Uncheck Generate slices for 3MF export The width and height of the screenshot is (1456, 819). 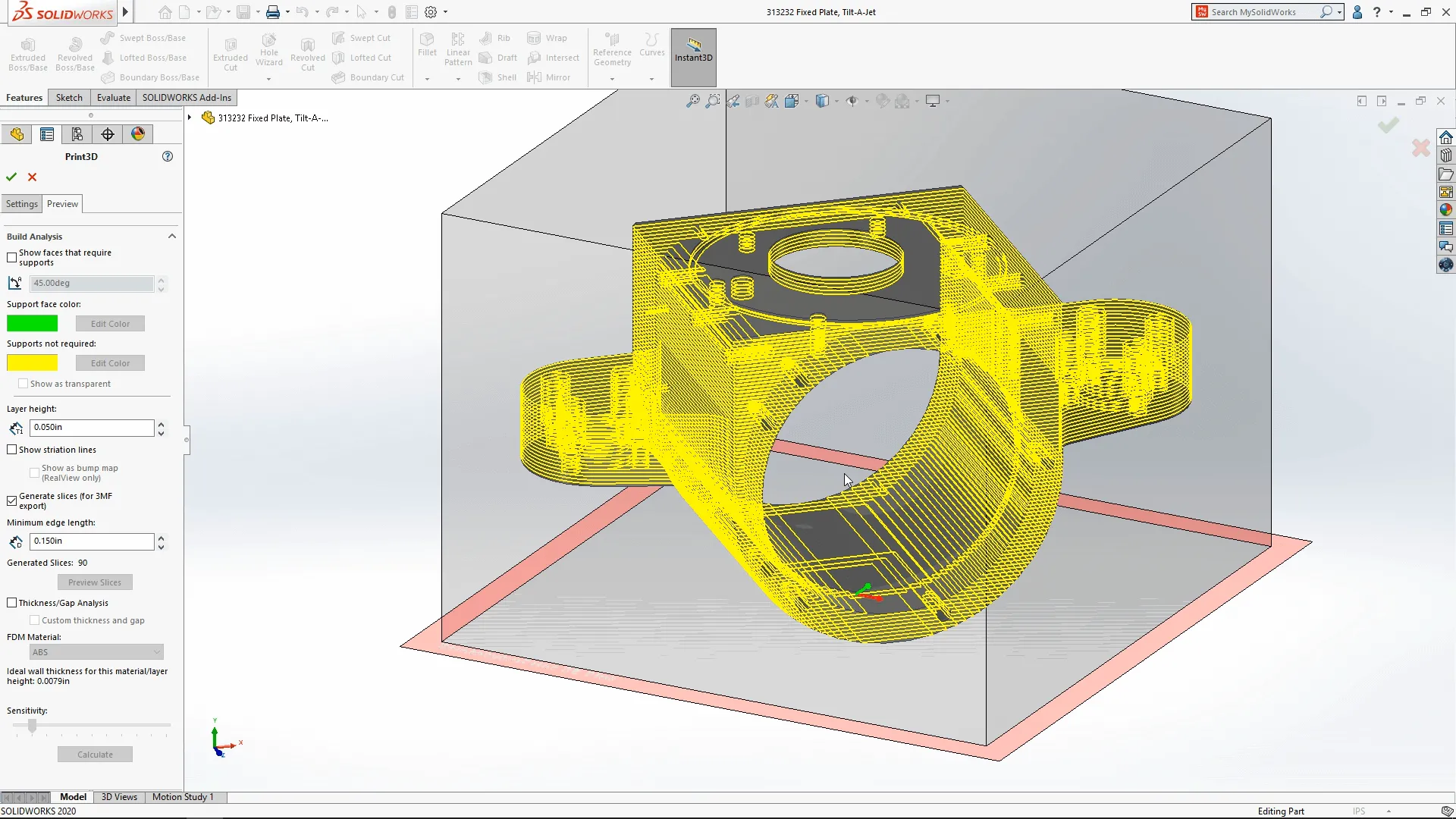(x=11, y=500)
